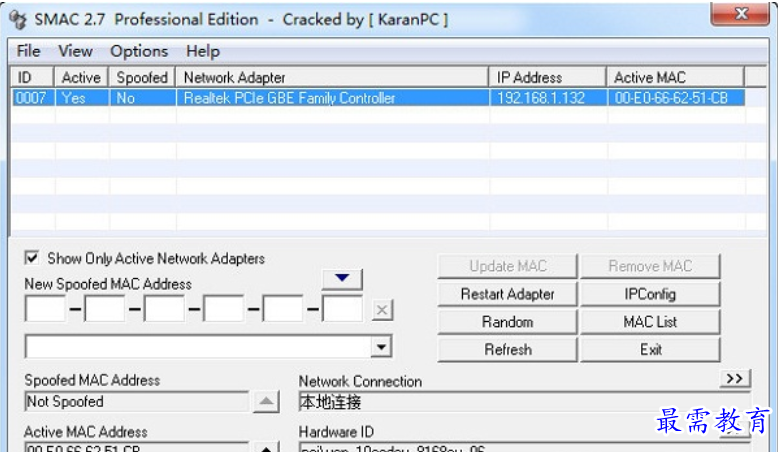Click the Not Spoofed field
Screen dimensions: 778x452
coord(136,401)
